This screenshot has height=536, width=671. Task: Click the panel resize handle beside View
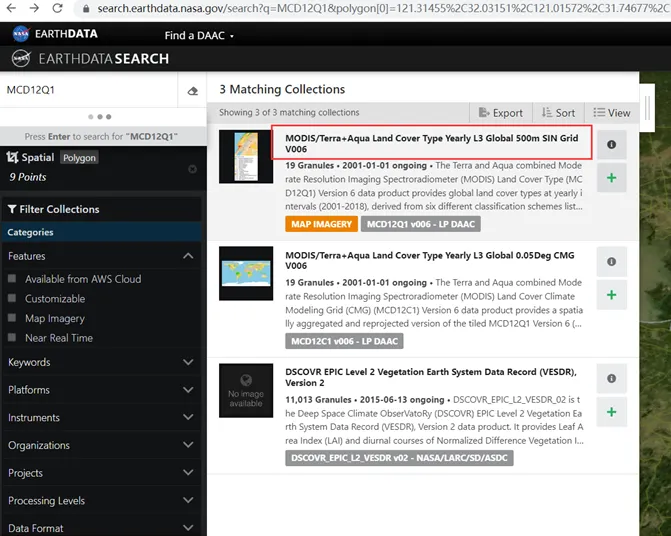(x=647, y=108)
